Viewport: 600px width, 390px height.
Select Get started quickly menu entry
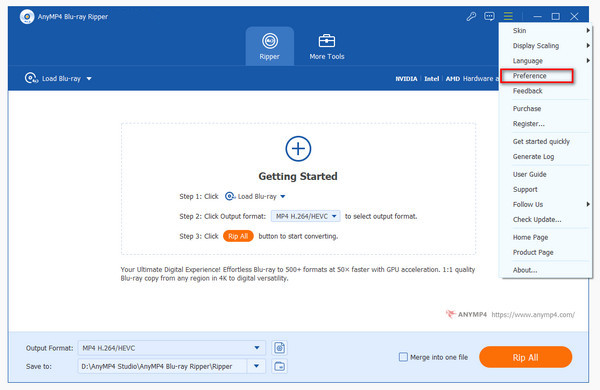point(546,142)
